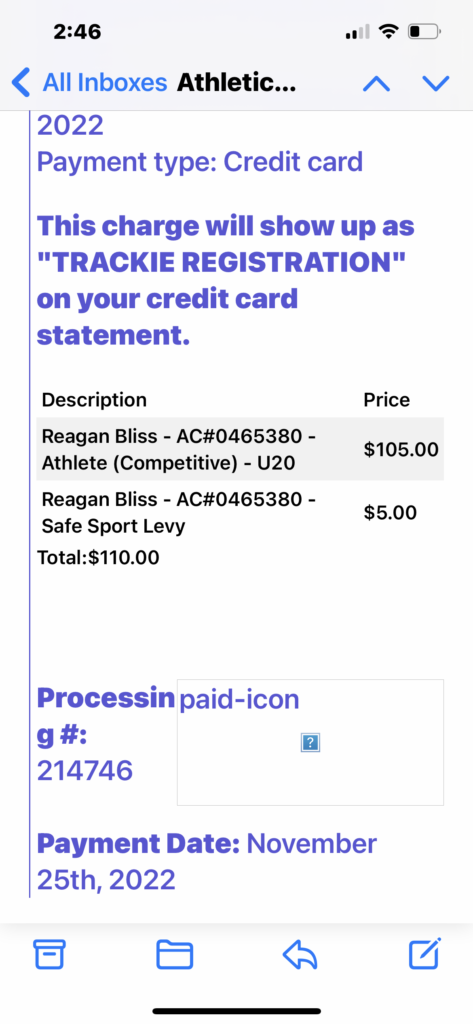Select the Athlete (Competitive) - U20 row
Image resolution: width=473 pixels, height=1024 pixels.
240,449
